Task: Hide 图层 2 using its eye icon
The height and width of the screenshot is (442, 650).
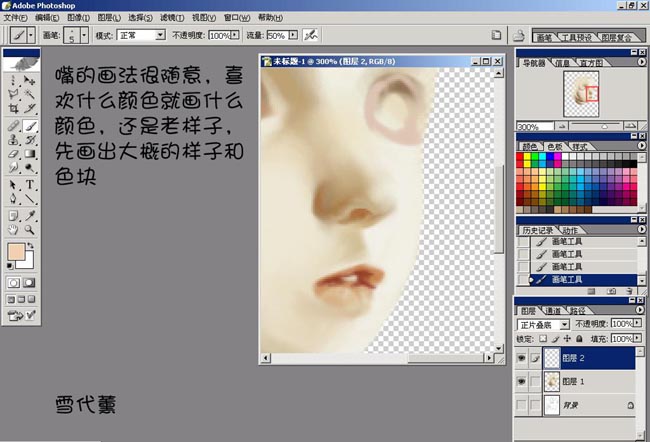Action: pos(523,355)
